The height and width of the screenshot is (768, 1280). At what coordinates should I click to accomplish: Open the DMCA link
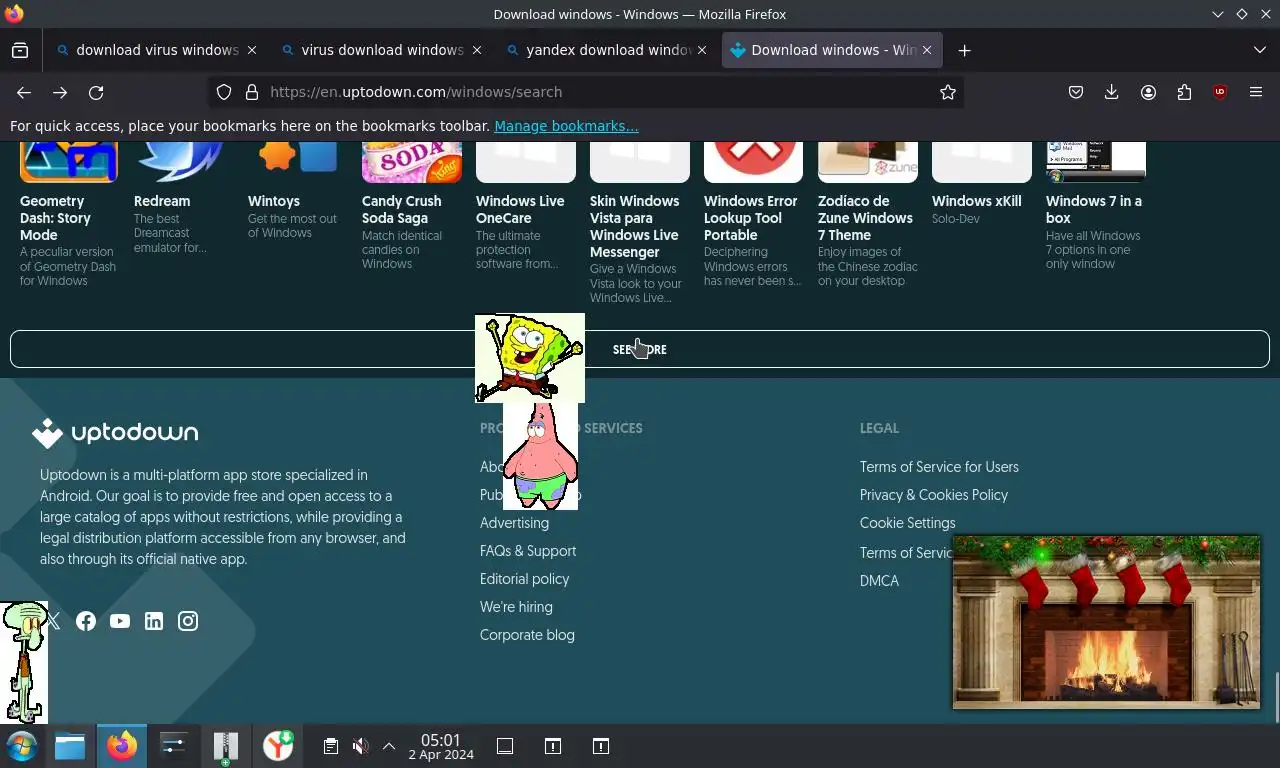tap(879, 581)
